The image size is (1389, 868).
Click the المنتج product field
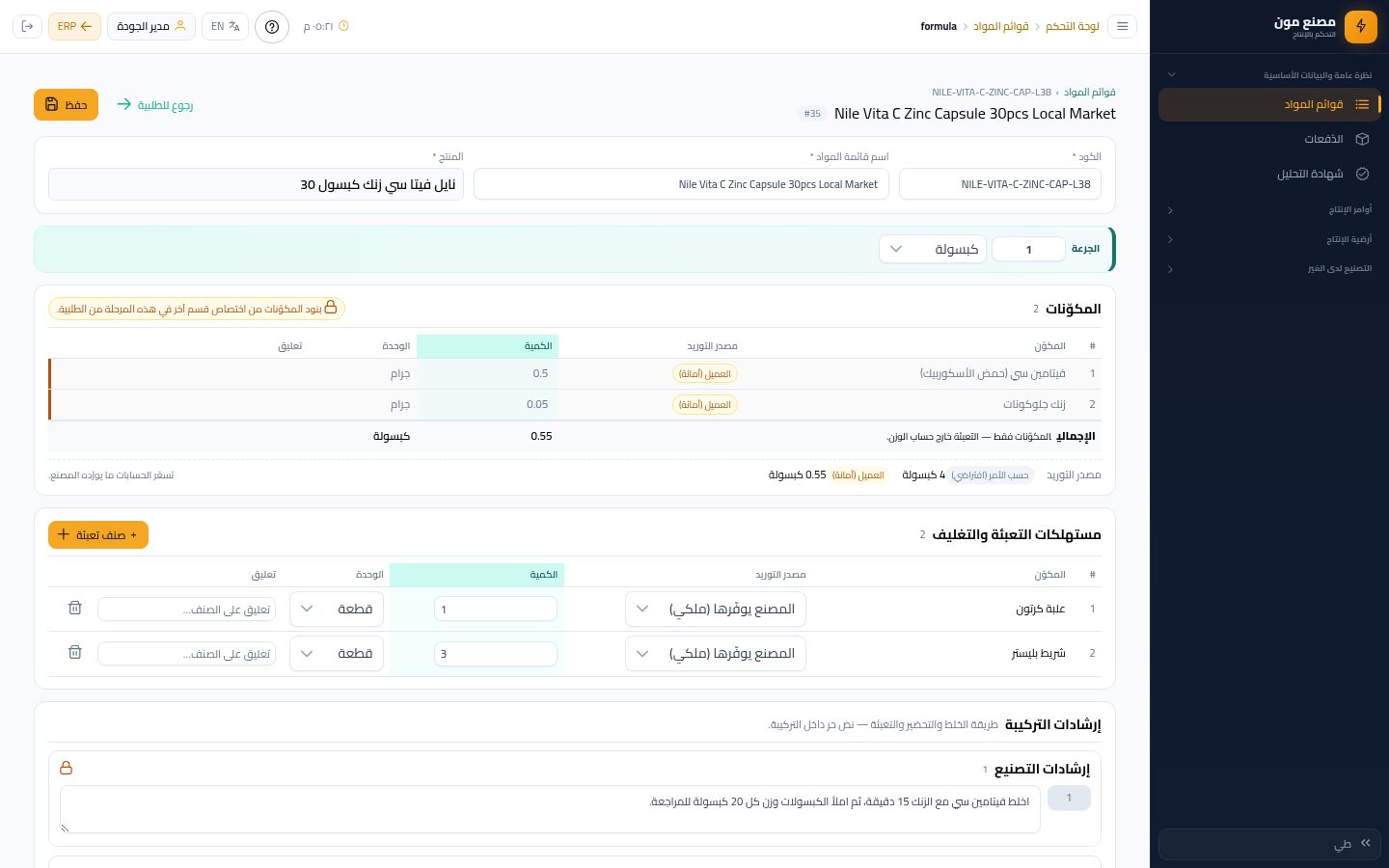click(256, 184)
